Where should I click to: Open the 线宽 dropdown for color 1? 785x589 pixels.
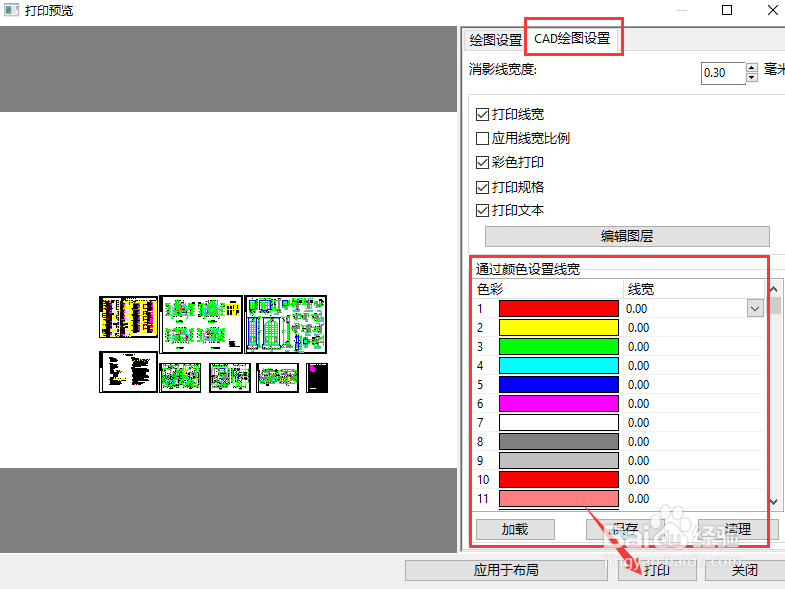[755, 309]
